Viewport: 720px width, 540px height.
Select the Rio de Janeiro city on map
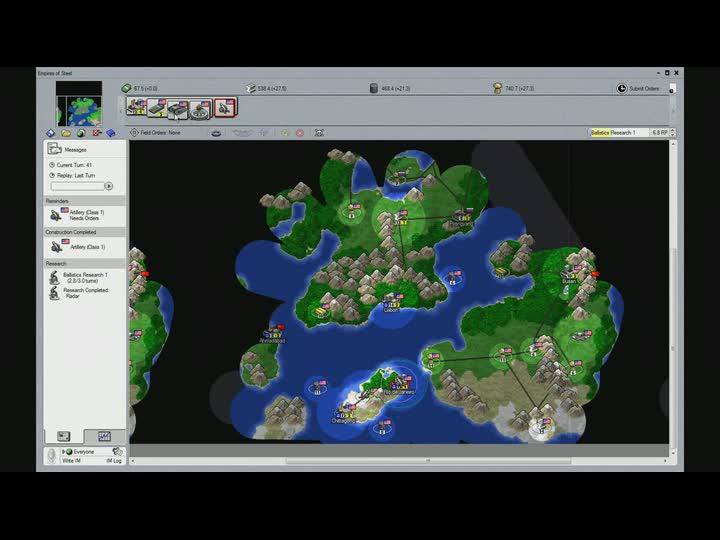pyautogui.click(x=399, y=386)
